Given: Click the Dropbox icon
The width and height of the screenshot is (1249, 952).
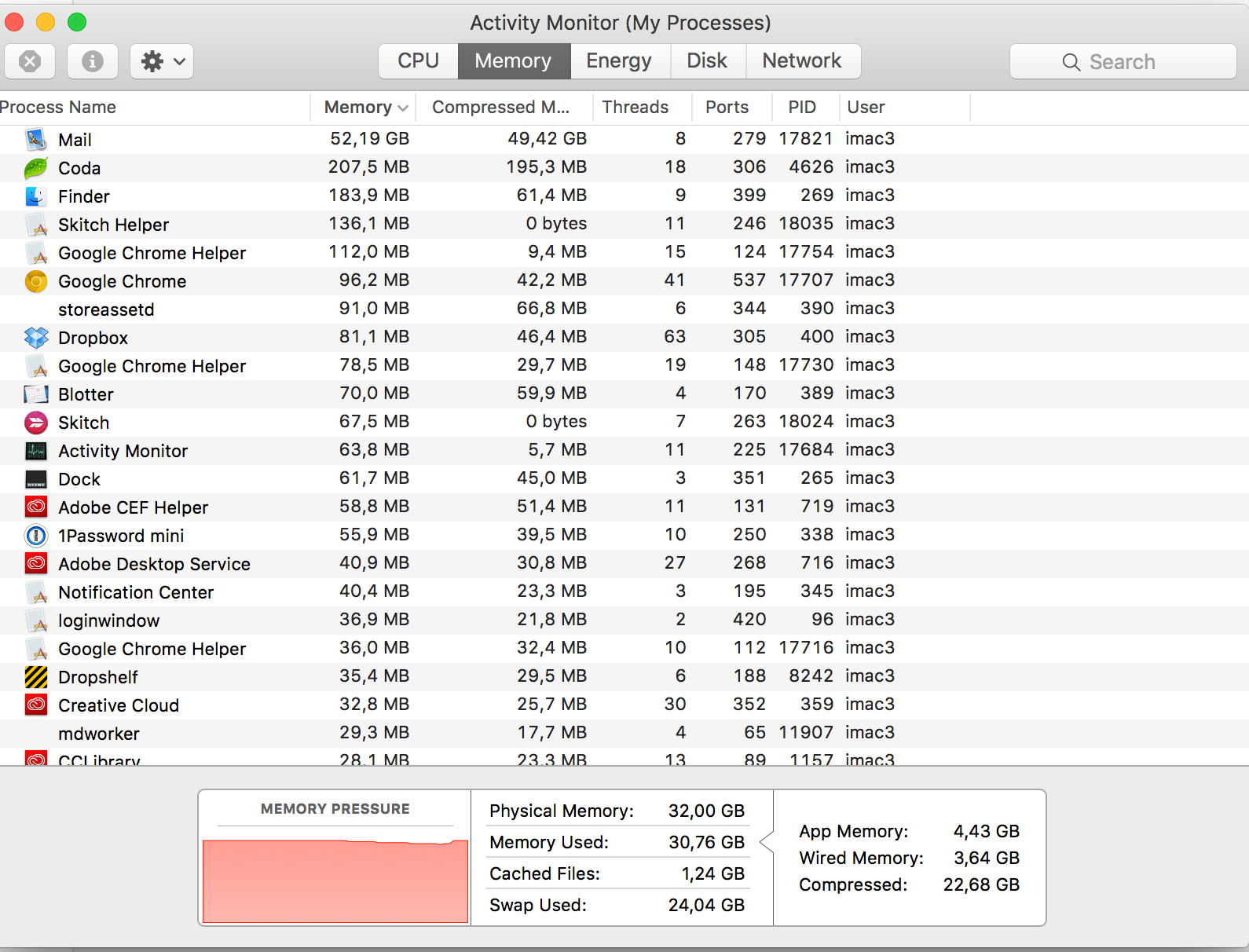Looking at the screenshot, I should click(36, 338).
